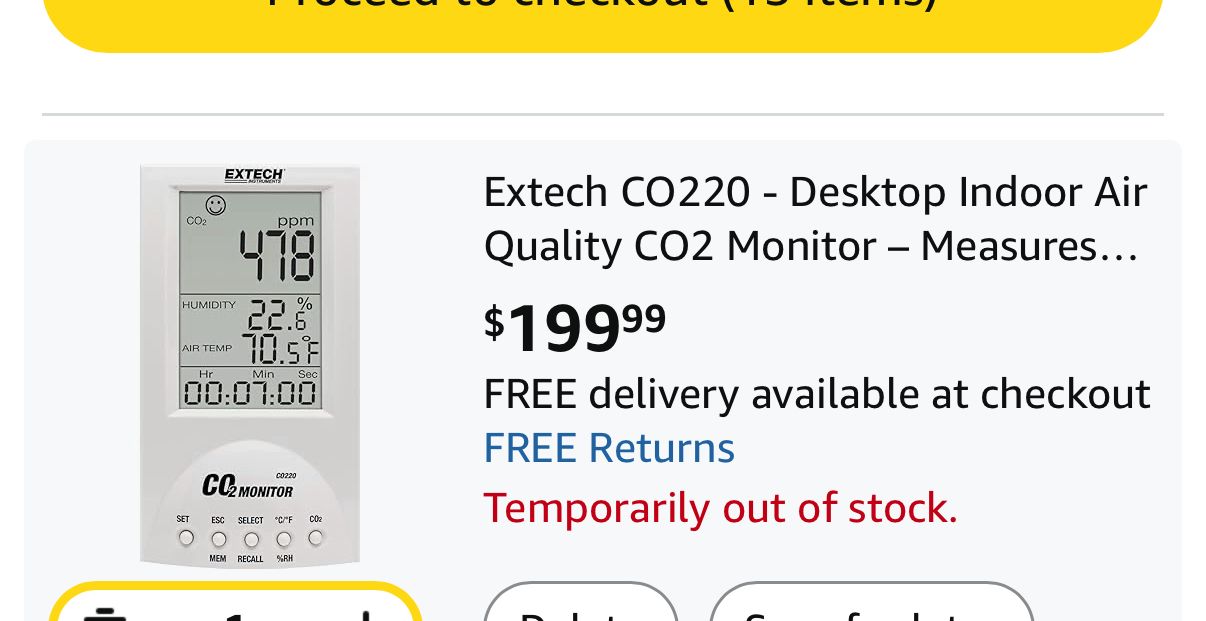Screen dimensions: 1206x621
Task: Click the Temporarily out of stock message
Action: (720, 508)
